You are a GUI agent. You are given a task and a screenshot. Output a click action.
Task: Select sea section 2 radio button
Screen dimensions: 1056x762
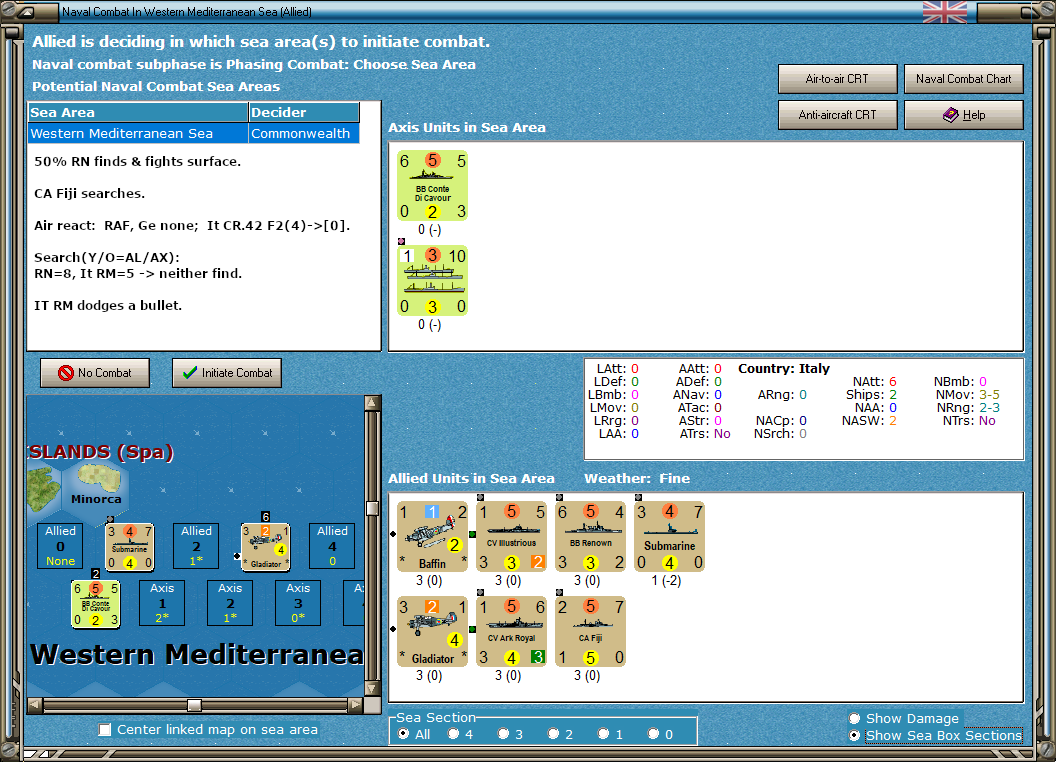[x=553, y=734]
